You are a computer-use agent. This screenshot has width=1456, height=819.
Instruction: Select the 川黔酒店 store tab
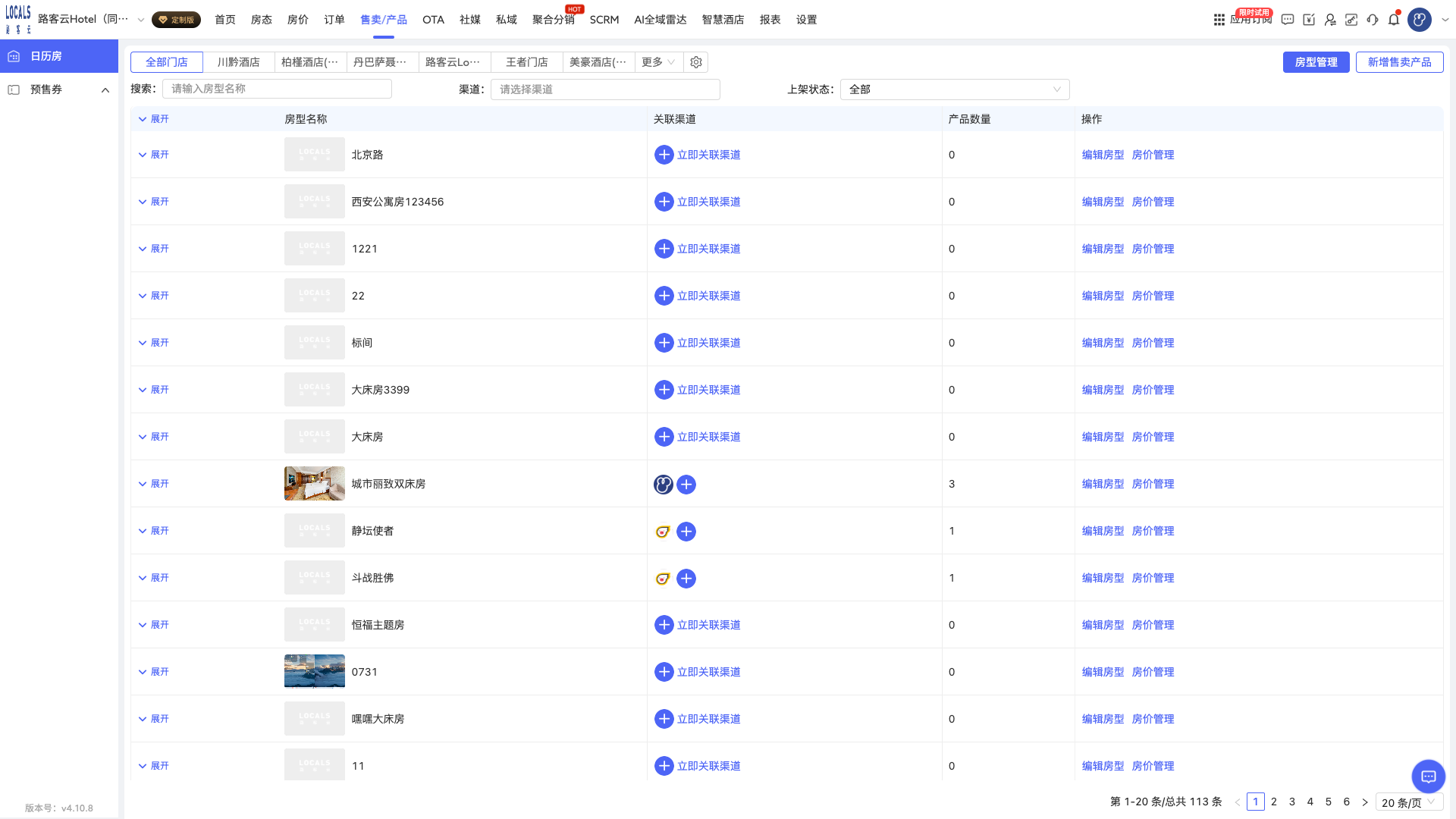(239, 62)
